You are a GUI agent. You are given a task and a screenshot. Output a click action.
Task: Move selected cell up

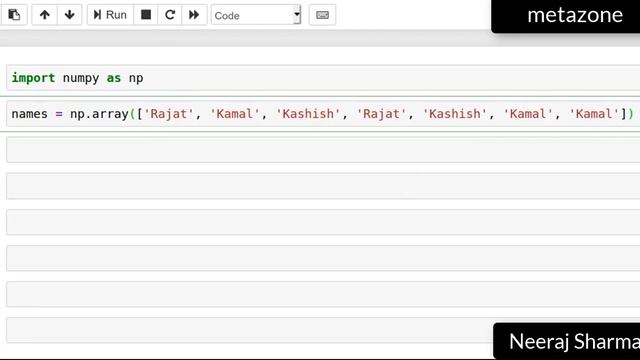[x=44, y=15]
